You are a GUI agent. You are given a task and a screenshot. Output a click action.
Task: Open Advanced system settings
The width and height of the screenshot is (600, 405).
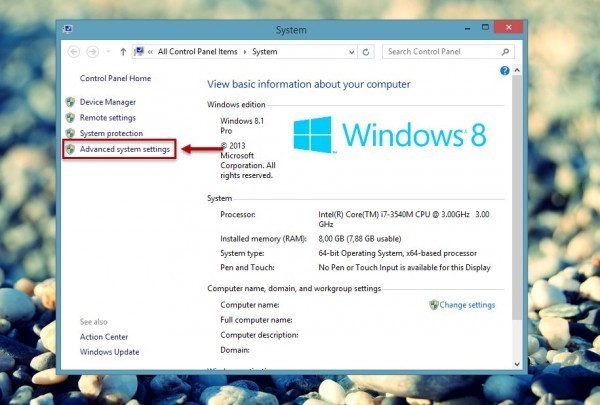124,149
